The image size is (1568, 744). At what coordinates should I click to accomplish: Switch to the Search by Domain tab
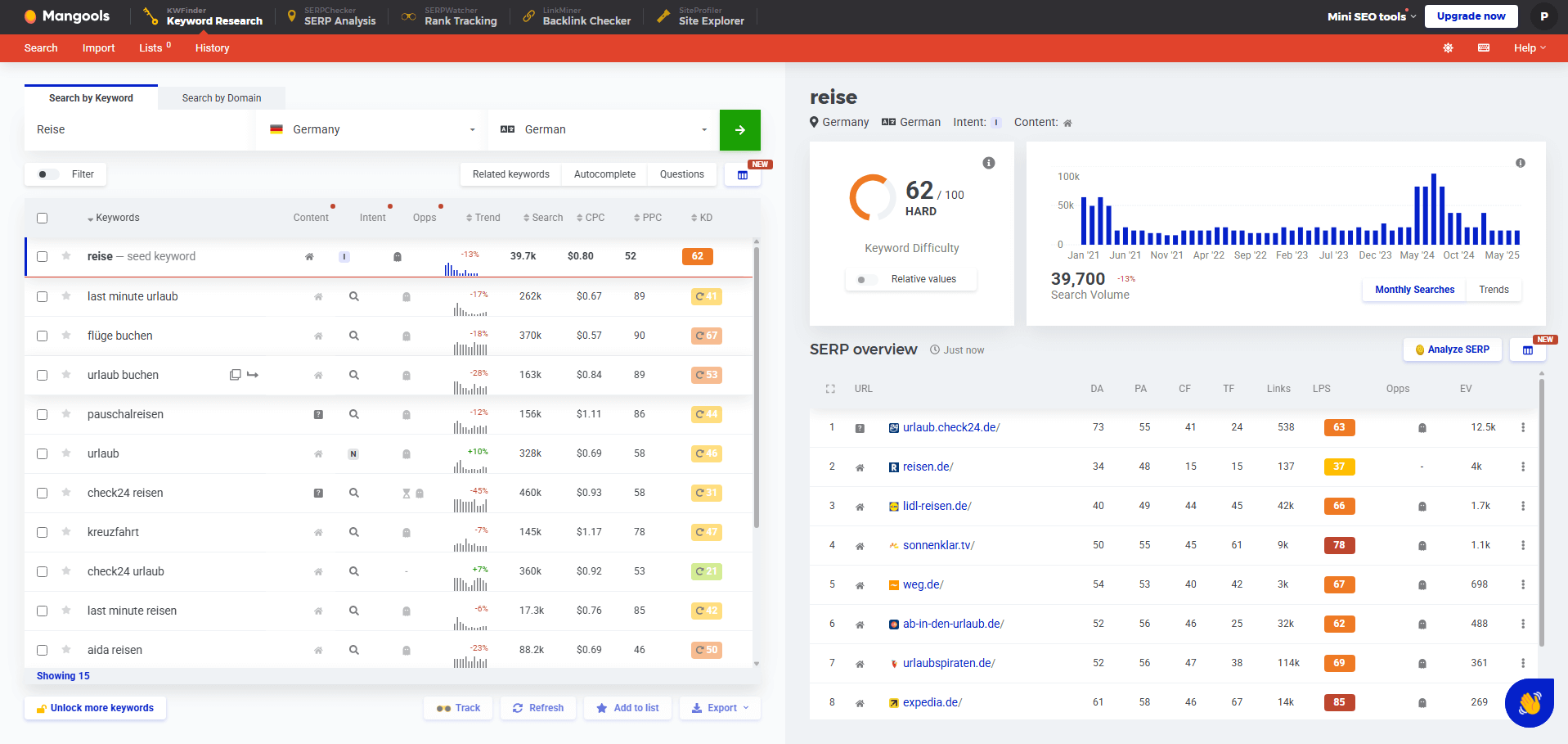point(221,97)
